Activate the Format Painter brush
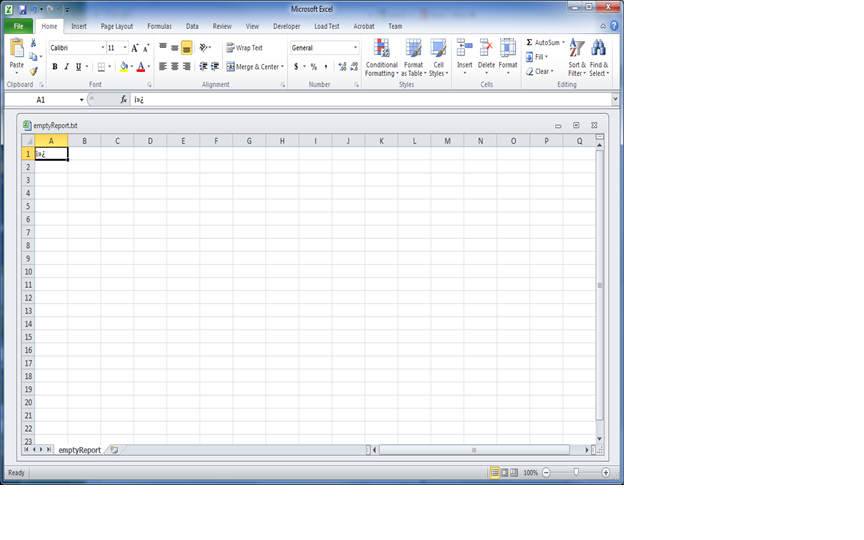 click(x=34, y=71)
